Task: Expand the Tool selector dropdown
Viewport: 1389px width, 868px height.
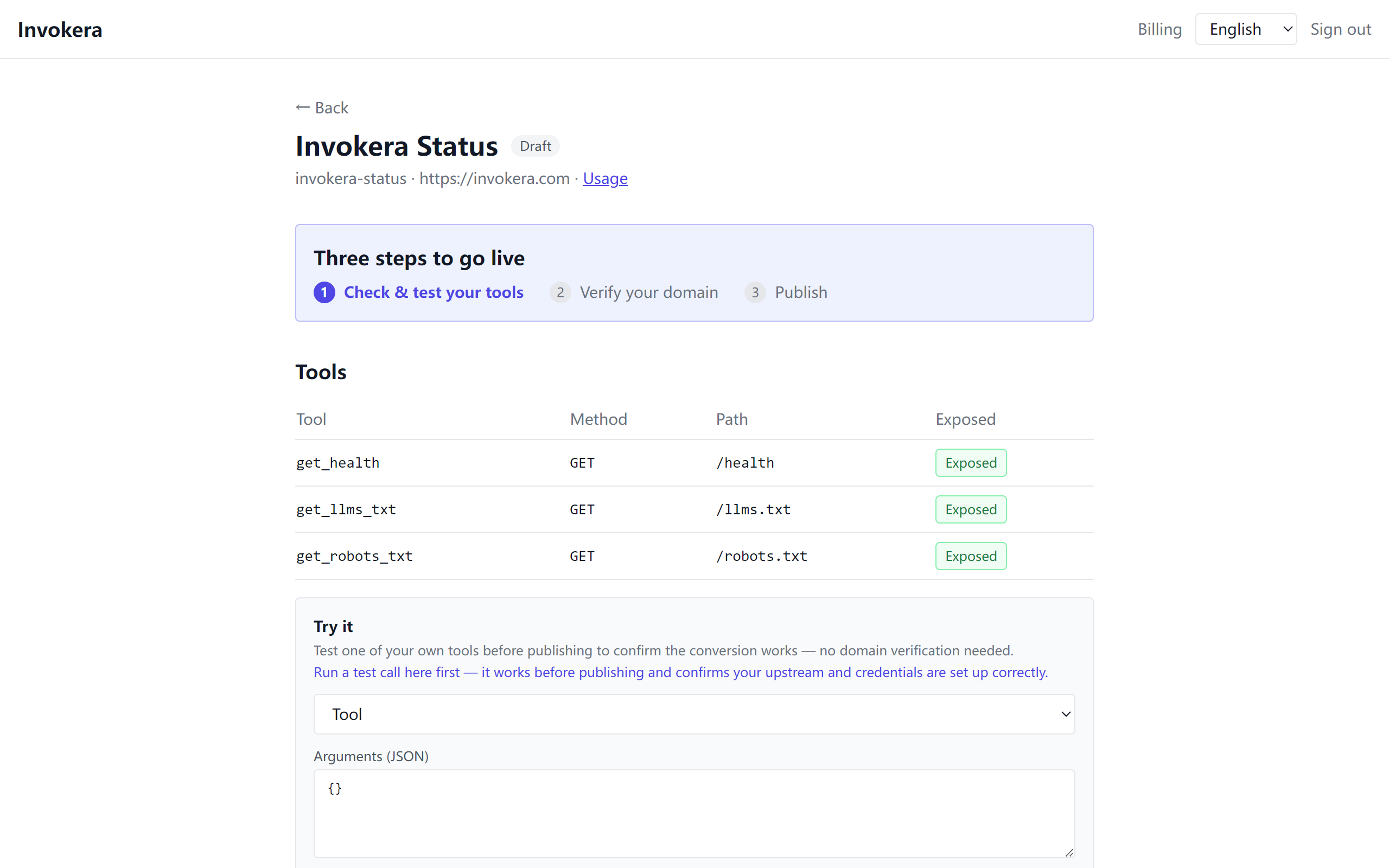Action: (x=694, y=714)
